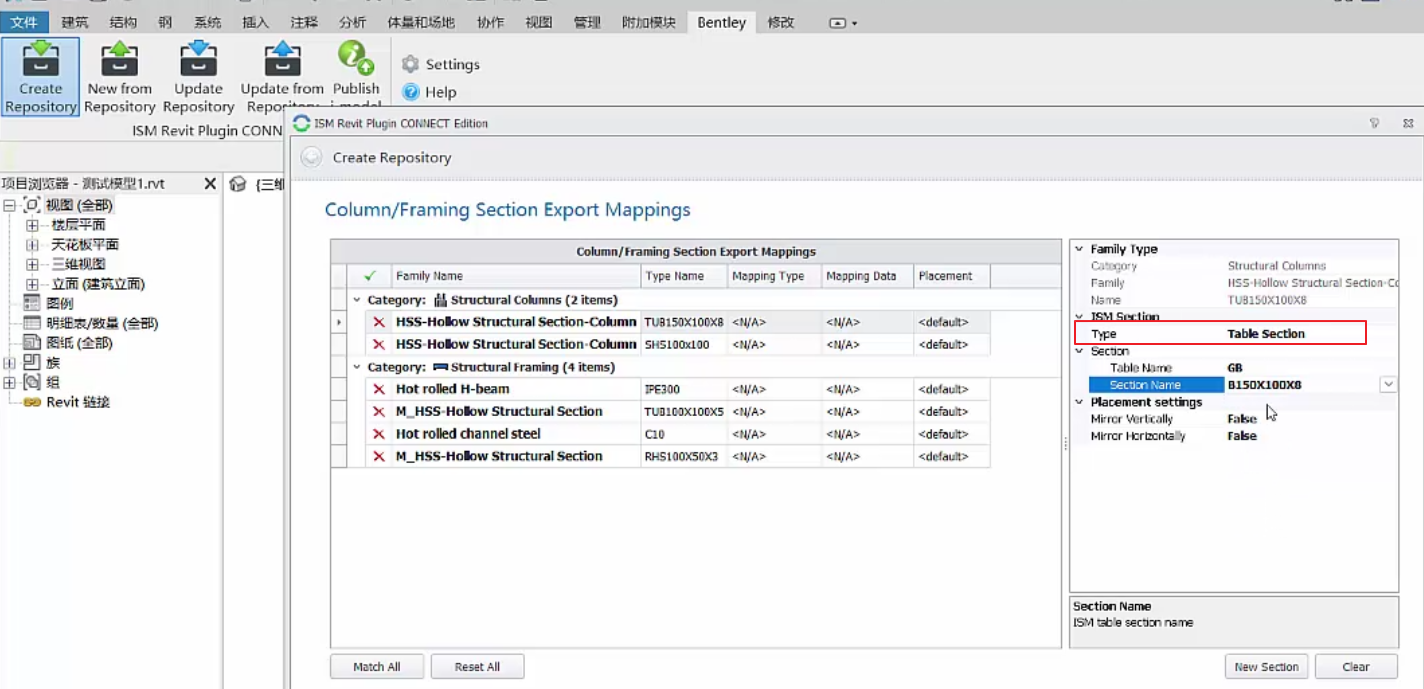Open the Bentley Settings gear
Image resolution: width=1424 pixels, height=689 pixels.
click(x=410, y=64)
